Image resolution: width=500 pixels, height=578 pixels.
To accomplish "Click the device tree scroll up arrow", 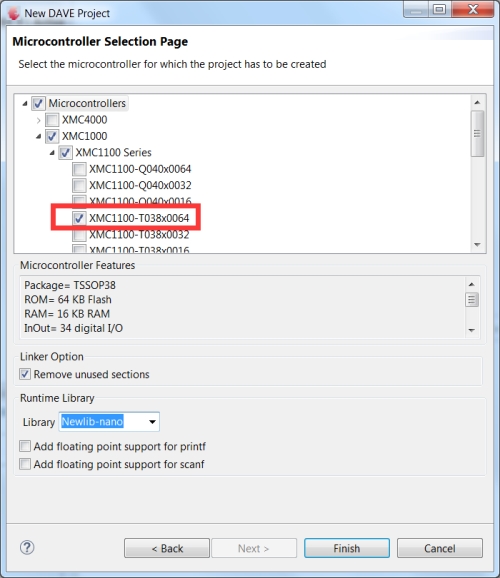I will 478,102.
